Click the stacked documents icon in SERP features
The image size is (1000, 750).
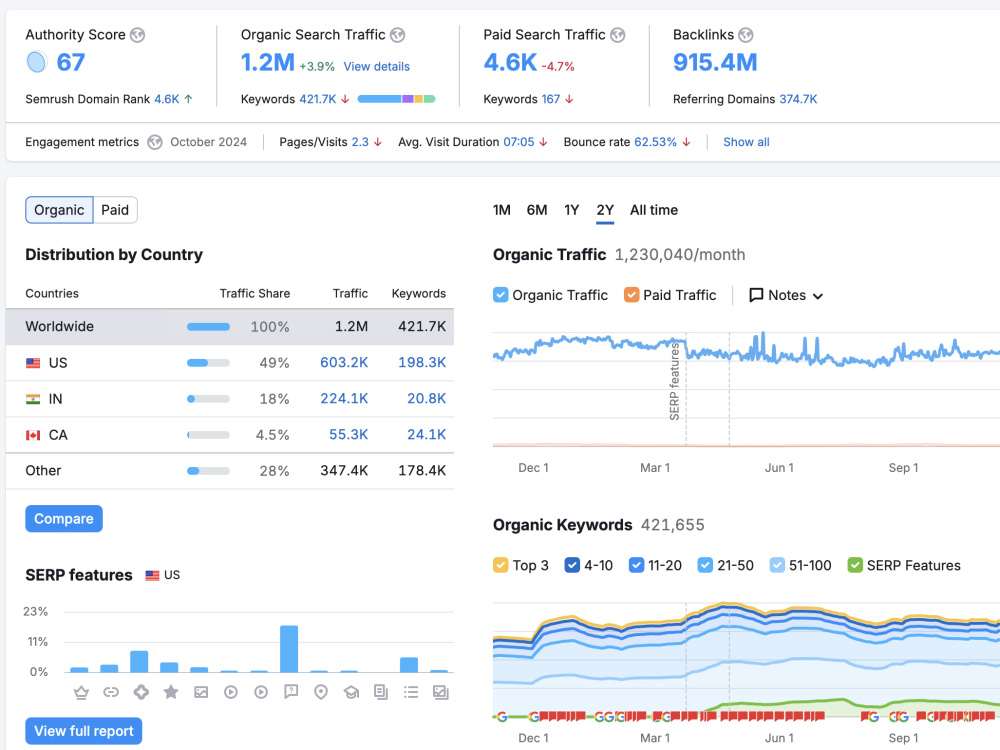381,692
